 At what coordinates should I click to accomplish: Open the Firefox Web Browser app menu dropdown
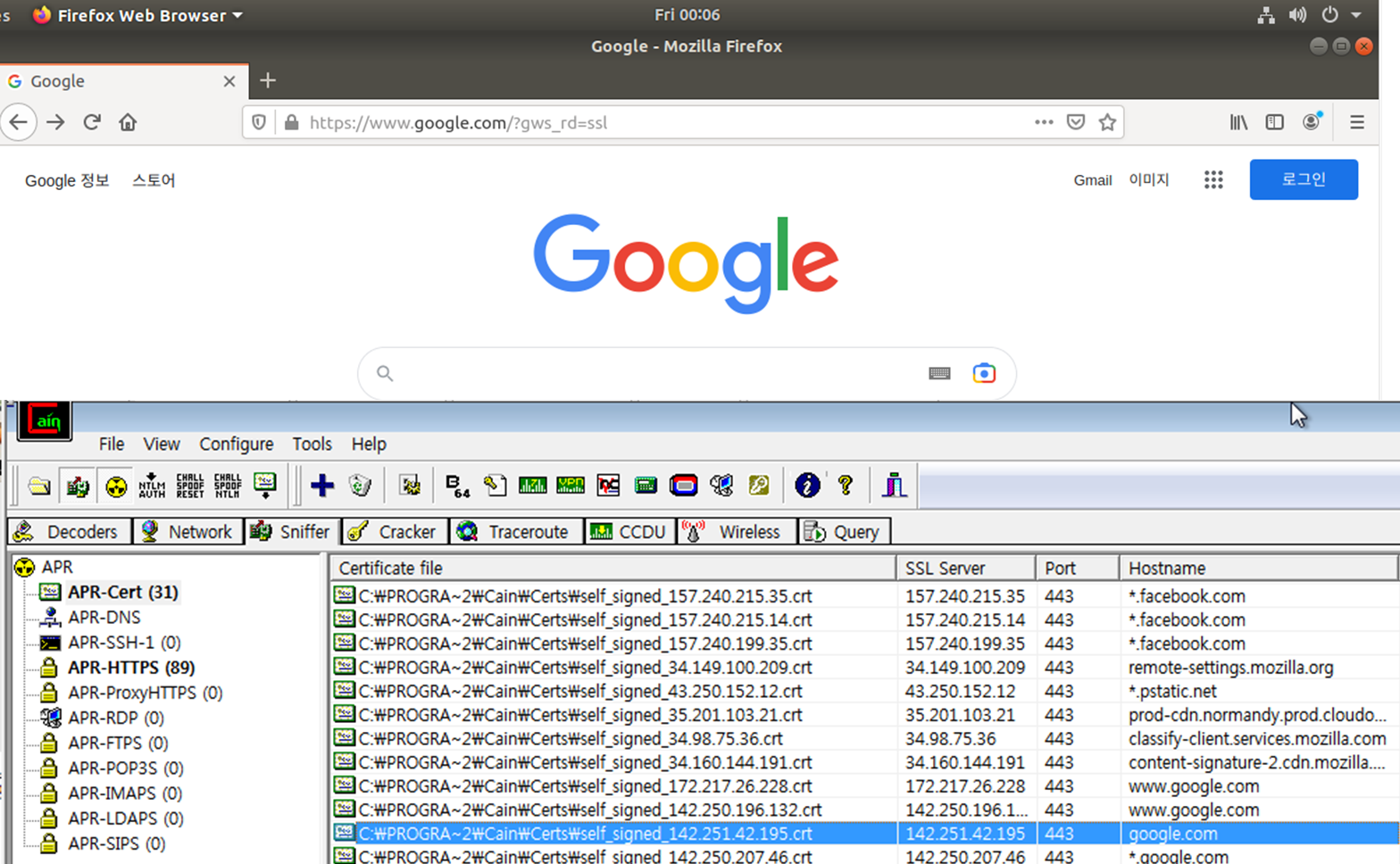pyautogui.click(x=138, y=15)
